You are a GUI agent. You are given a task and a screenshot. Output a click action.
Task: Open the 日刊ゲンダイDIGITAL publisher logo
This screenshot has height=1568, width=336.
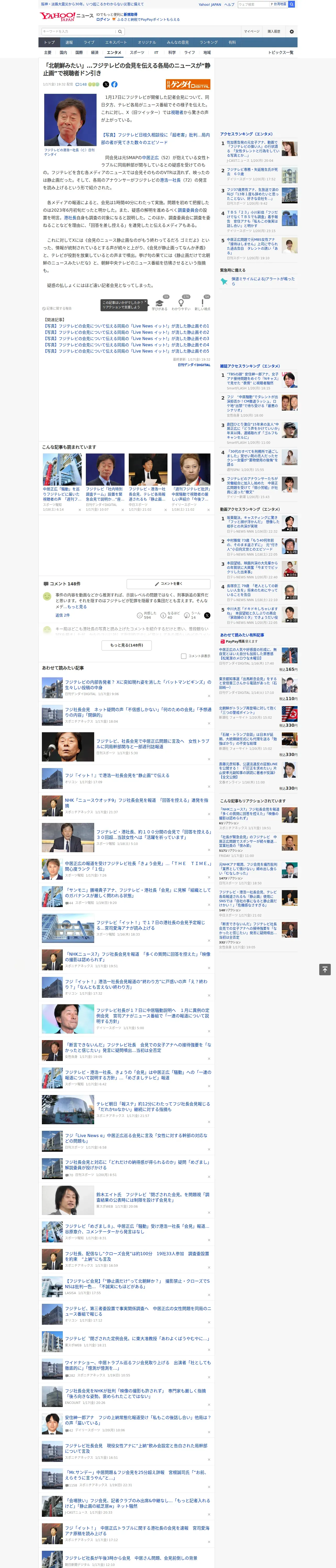tap(188, 85)
